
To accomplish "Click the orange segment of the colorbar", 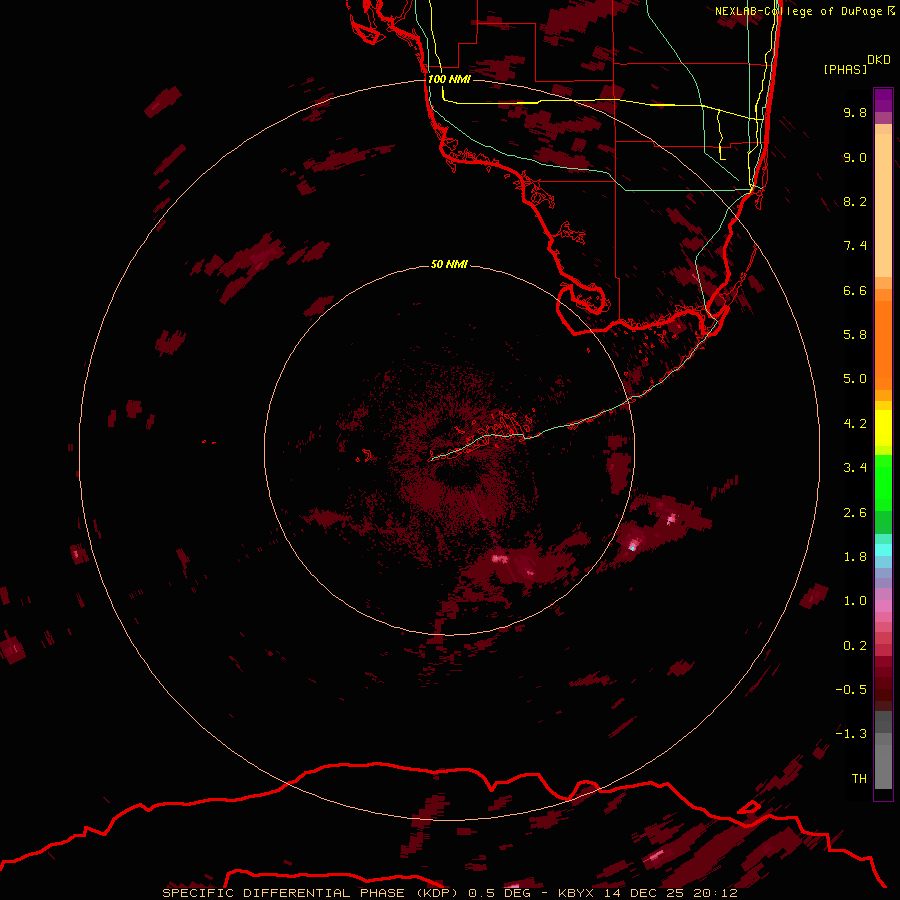I will (883, 345).
